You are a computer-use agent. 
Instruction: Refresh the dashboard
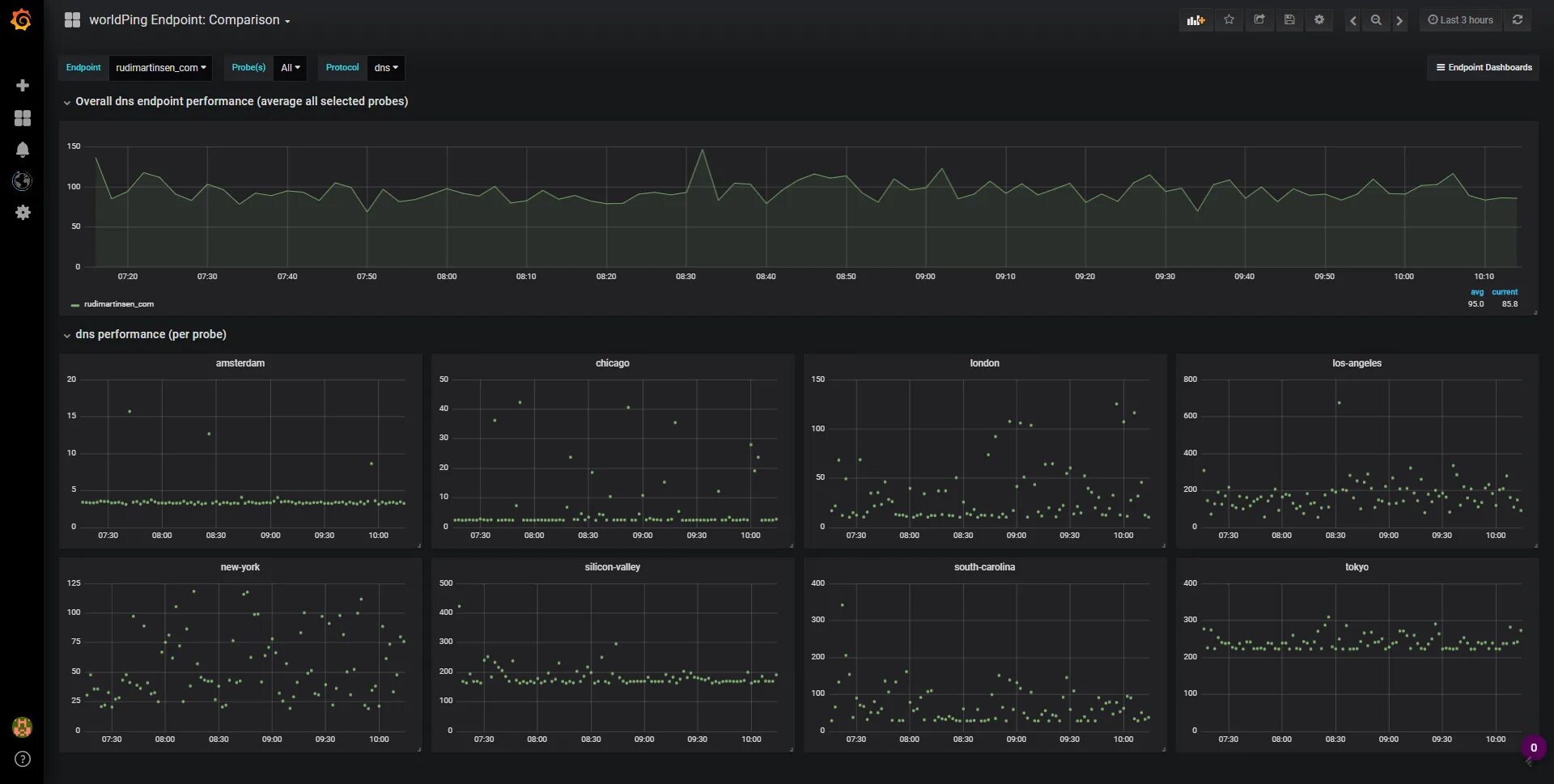(1518, 20)
